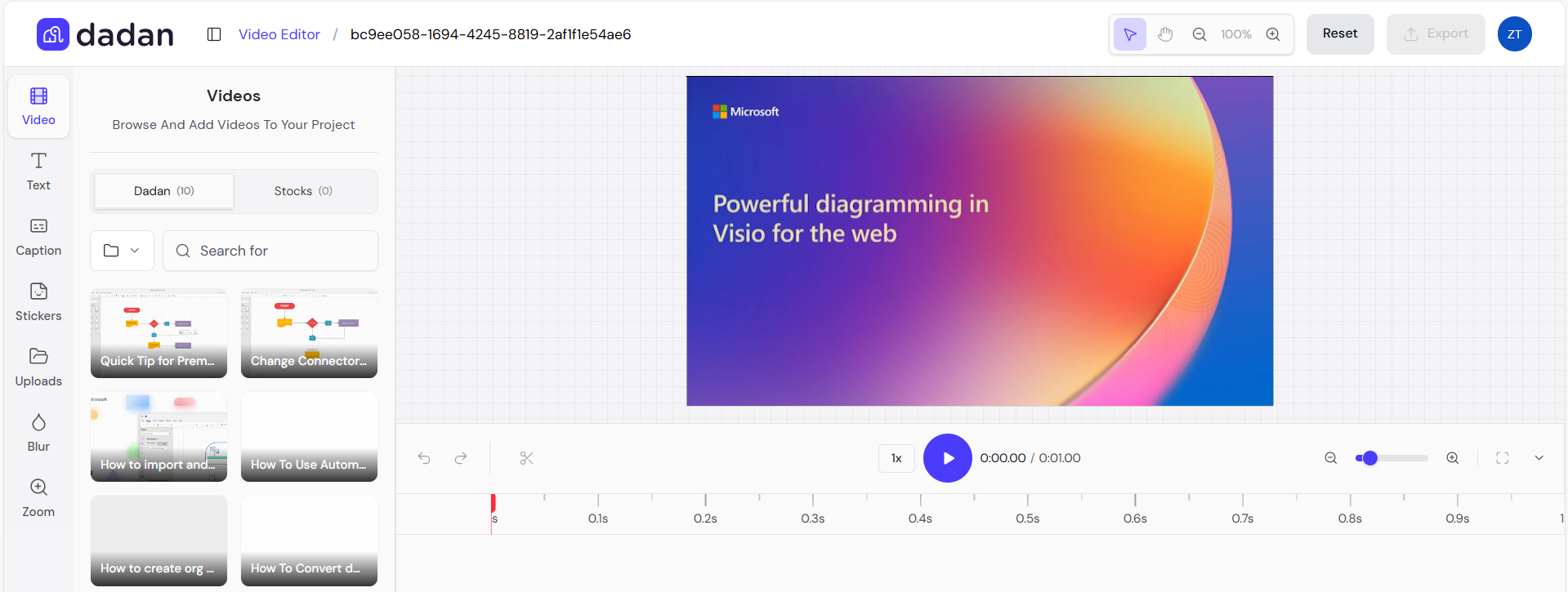Open the 1x playback speed selector
Image resolution: width=1568 pixels, height=592 pixels.
pos(896,458)
